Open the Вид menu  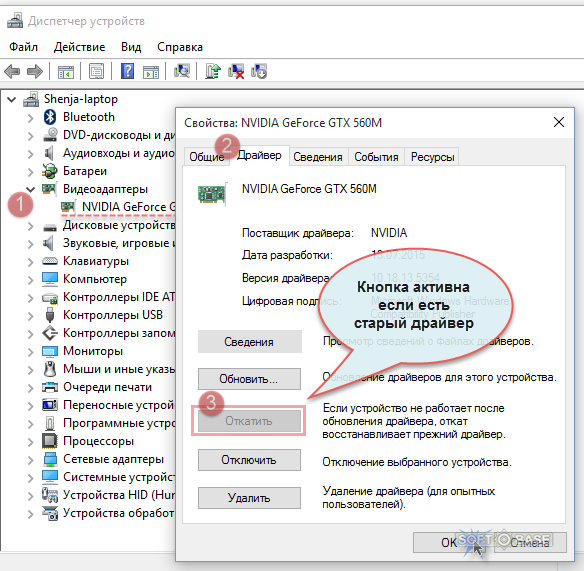131,47
